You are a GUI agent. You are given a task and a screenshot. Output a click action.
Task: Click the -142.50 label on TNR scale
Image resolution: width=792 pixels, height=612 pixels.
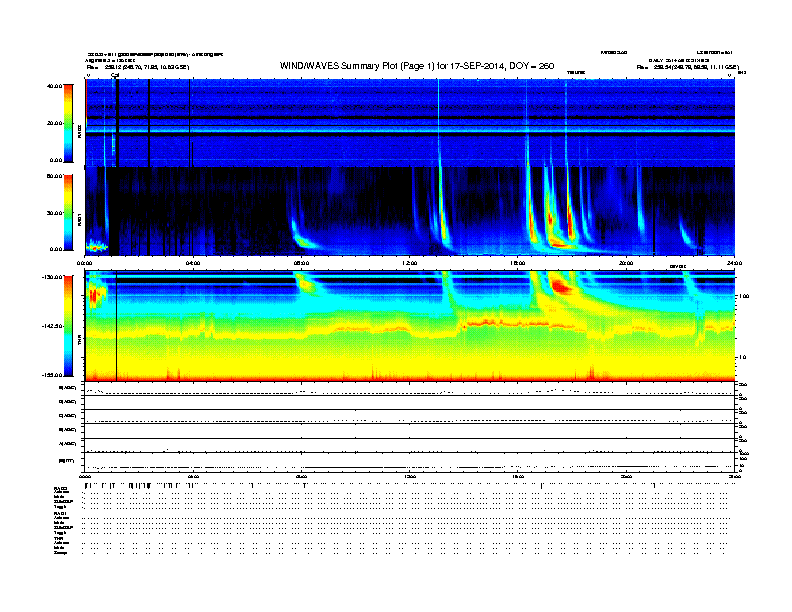[53, 326]
